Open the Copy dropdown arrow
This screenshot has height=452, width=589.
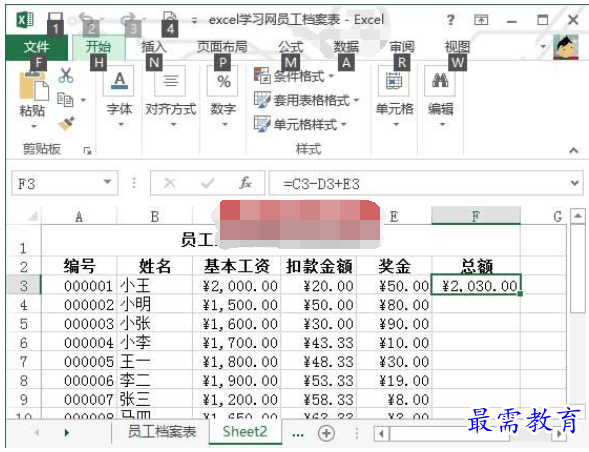tap(83, 100)
